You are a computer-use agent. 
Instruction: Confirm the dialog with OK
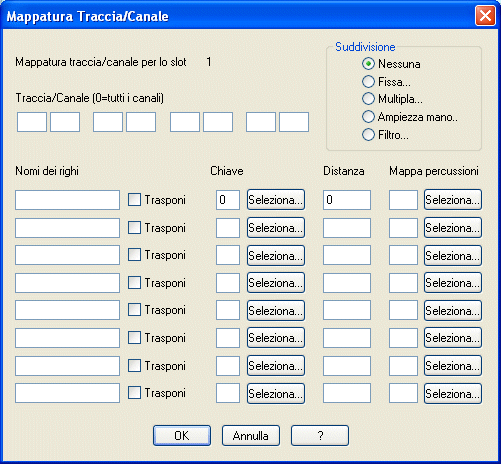click(x=182, y=435)
